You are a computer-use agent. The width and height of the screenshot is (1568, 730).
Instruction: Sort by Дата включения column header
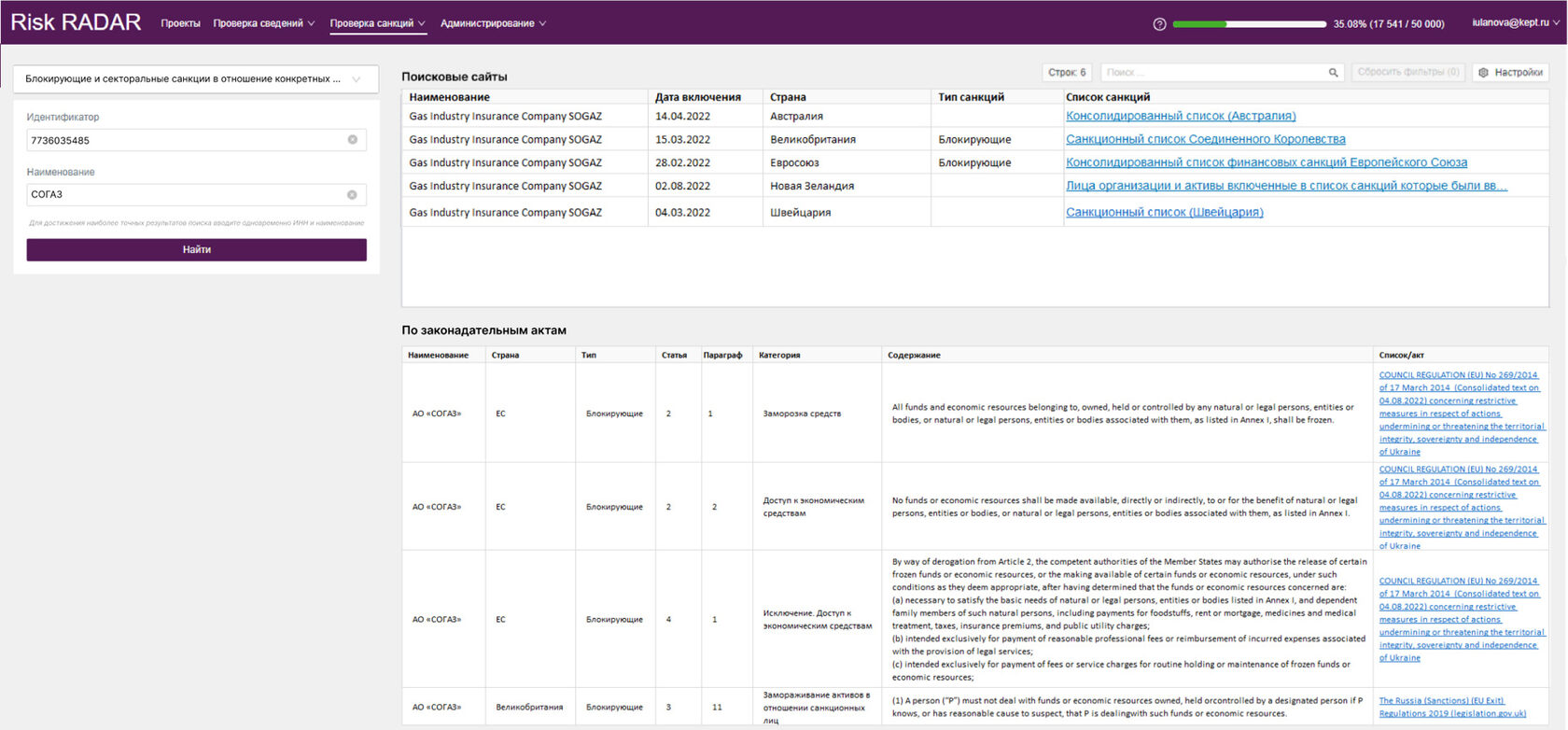pos(697,97)
